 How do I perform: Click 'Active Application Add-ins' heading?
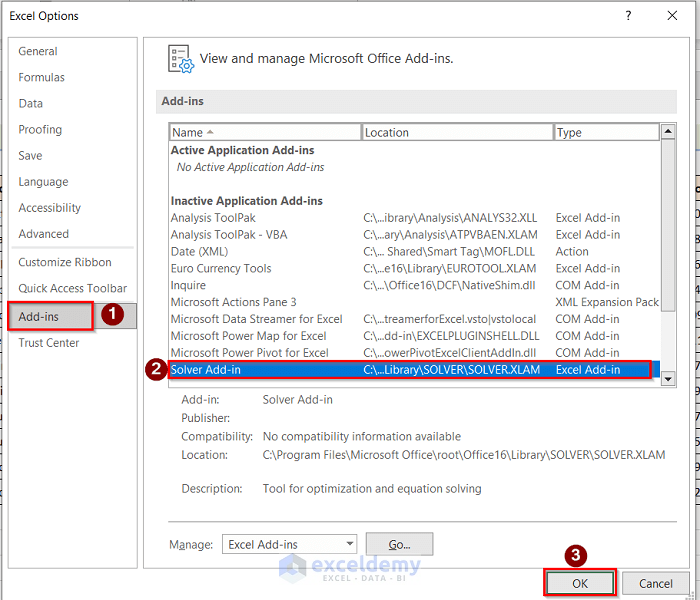[242, 150]
